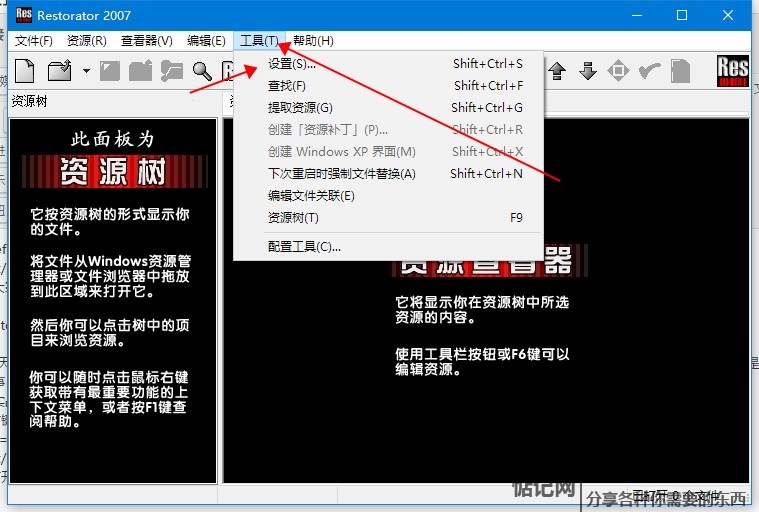Open the 资源(R) menu
Screen dimensions: 759x512
coord(86,41)
